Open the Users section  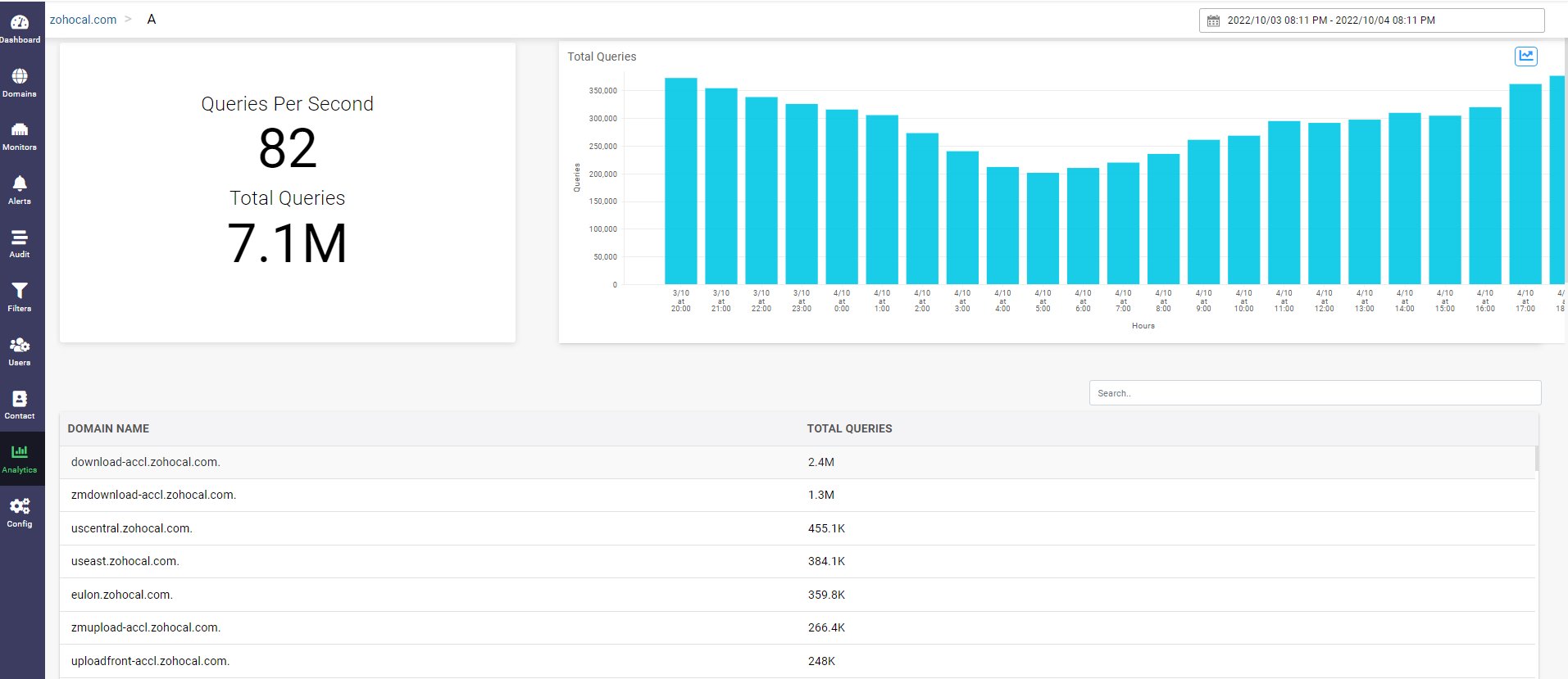(20, 351)
